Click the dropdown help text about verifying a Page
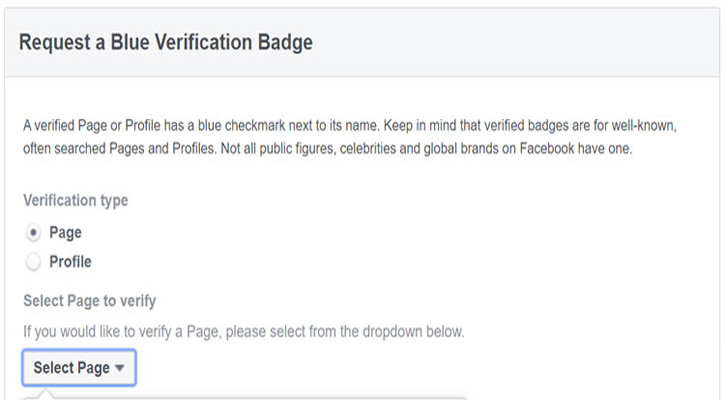The height and width of the screenshot is (400, 725). 243,330
